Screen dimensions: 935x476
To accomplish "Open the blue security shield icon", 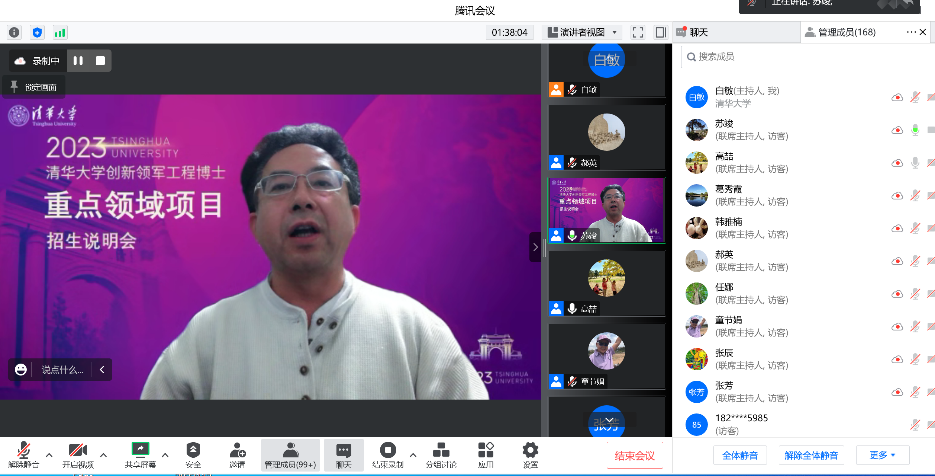I will [37, 33].
